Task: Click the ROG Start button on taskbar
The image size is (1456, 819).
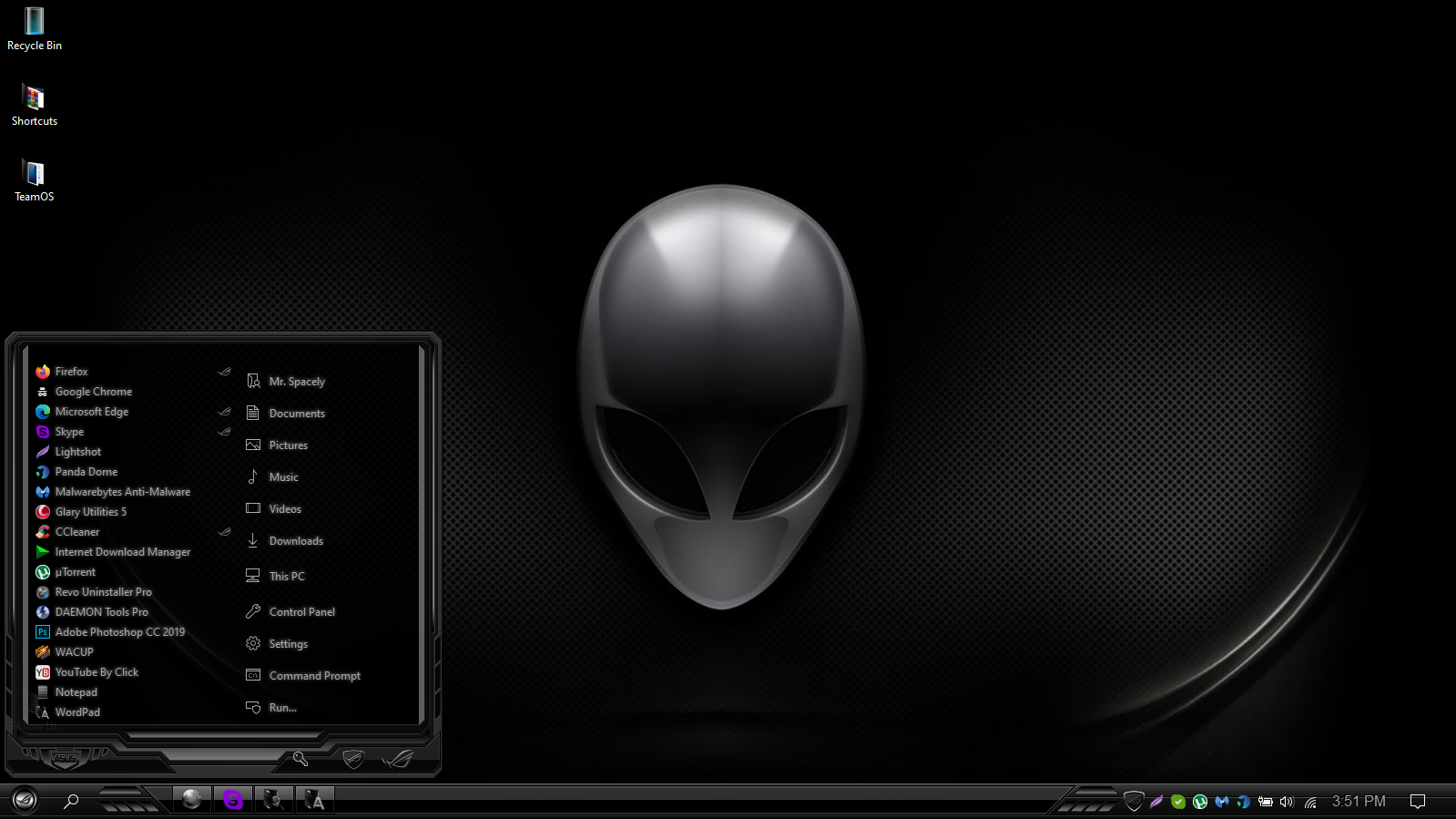Action: tap(25, 801)
